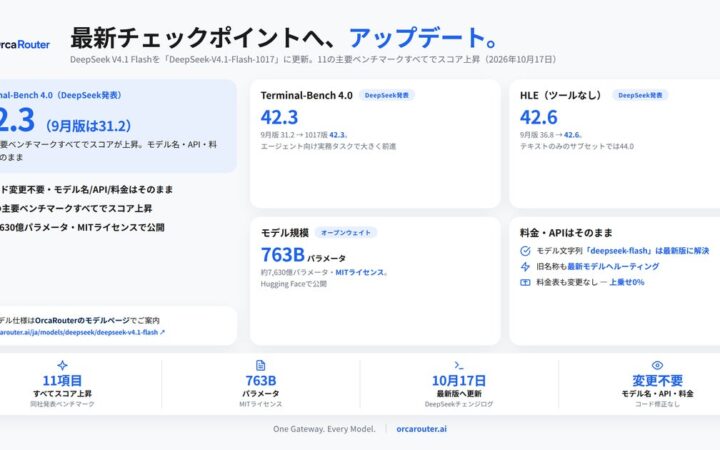720x450 pixels.
Task: Click the OrcaRouter logo at top left
Action: [24, 45]
